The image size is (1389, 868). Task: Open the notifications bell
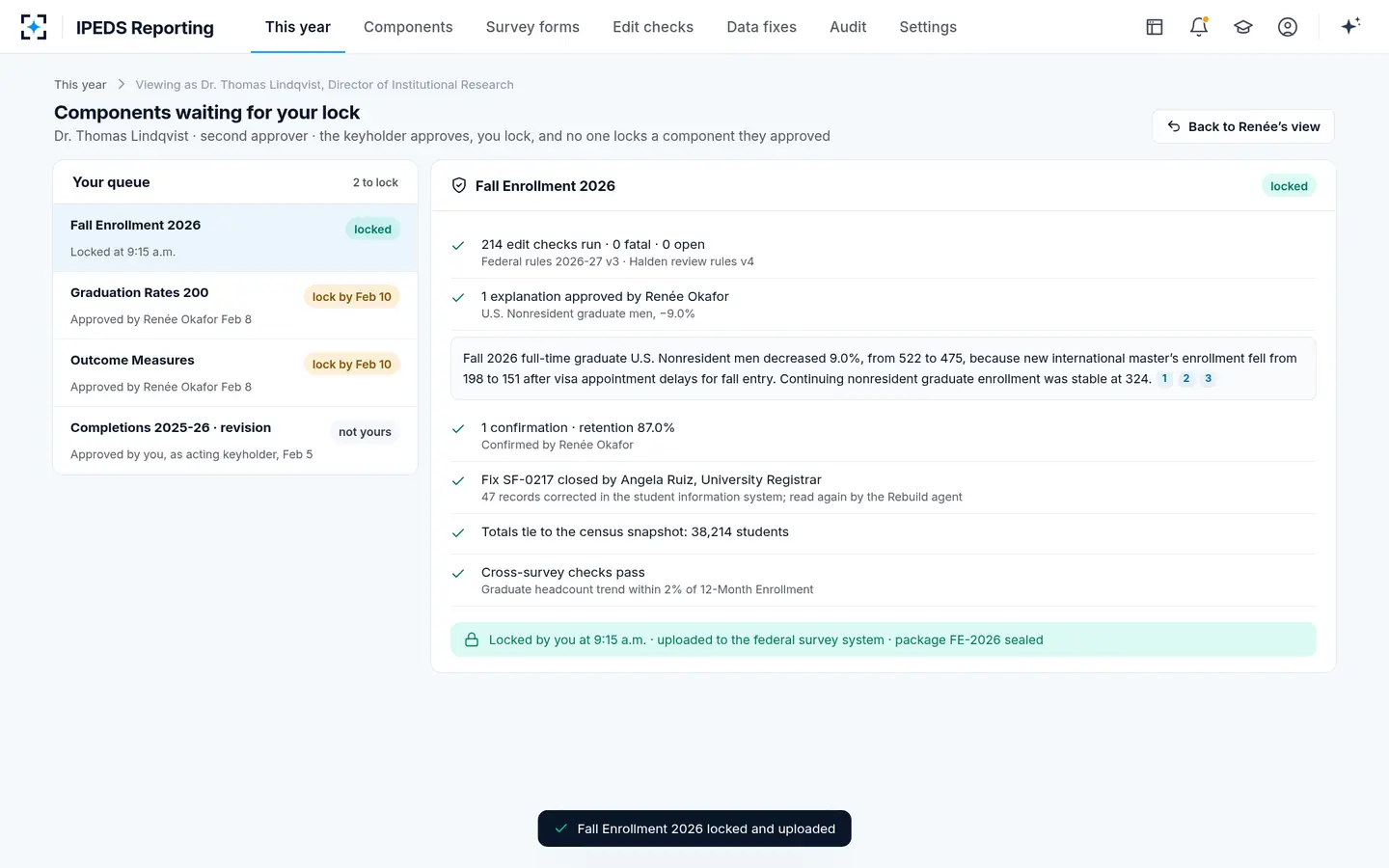click(1199, 27)
